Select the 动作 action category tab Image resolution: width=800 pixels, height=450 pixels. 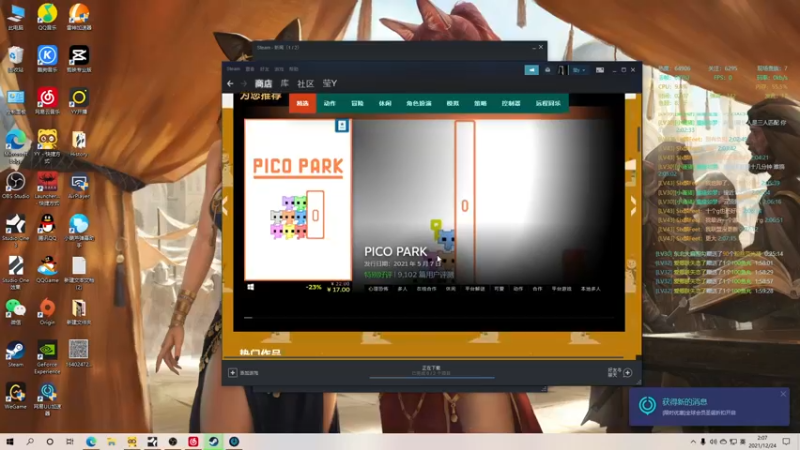pos(330,103)
